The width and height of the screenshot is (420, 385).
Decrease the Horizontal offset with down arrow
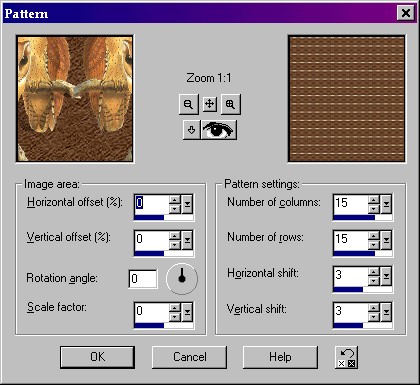[x=175, y=209]
